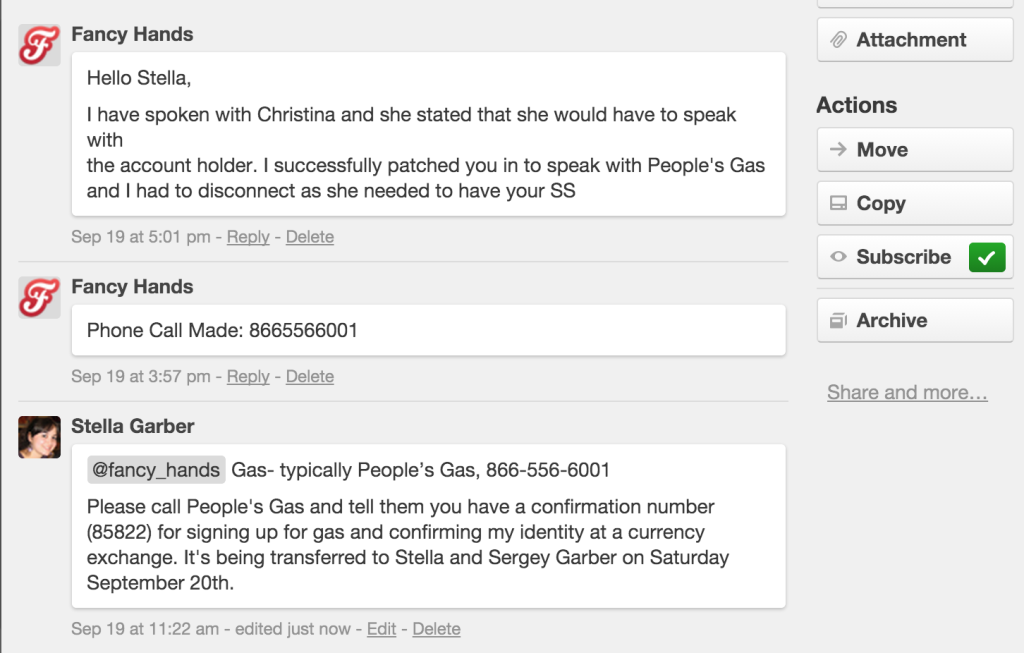The image size is (1024, 653).
Task: Open Stella Garber's profile photo
Action: point(39,437)
